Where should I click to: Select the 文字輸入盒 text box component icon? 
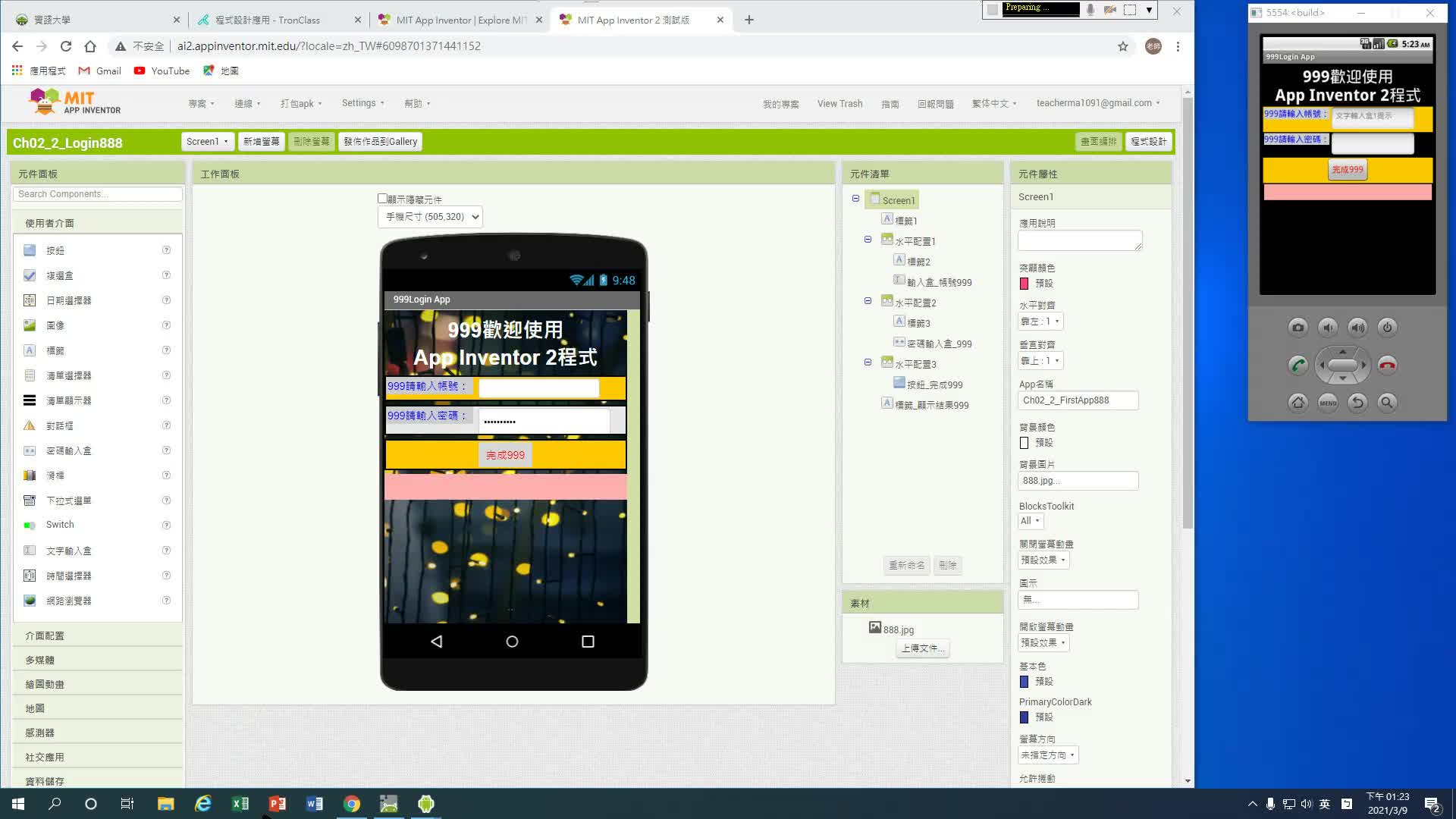(x=30, y=551)
